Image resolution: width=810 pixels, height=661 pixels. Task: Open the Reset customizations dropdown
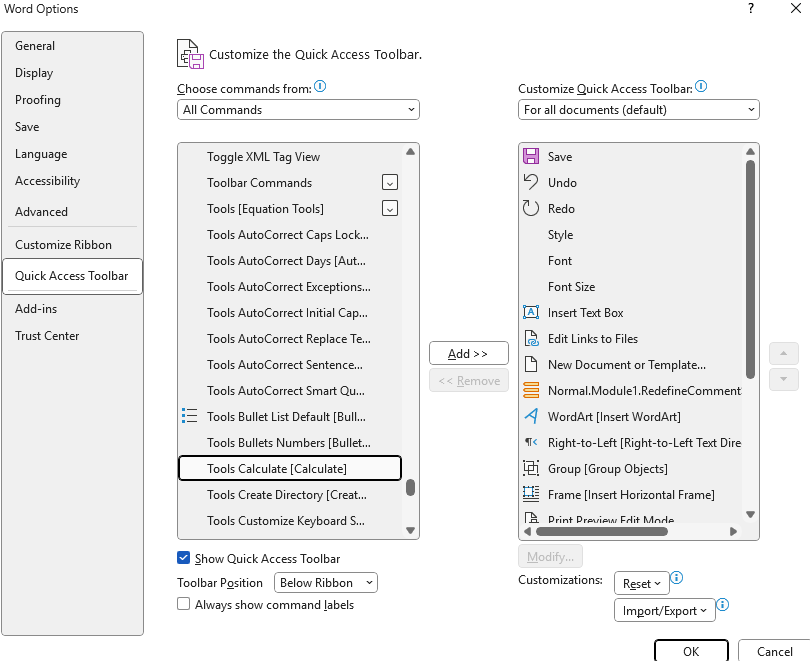pos(642,584)
